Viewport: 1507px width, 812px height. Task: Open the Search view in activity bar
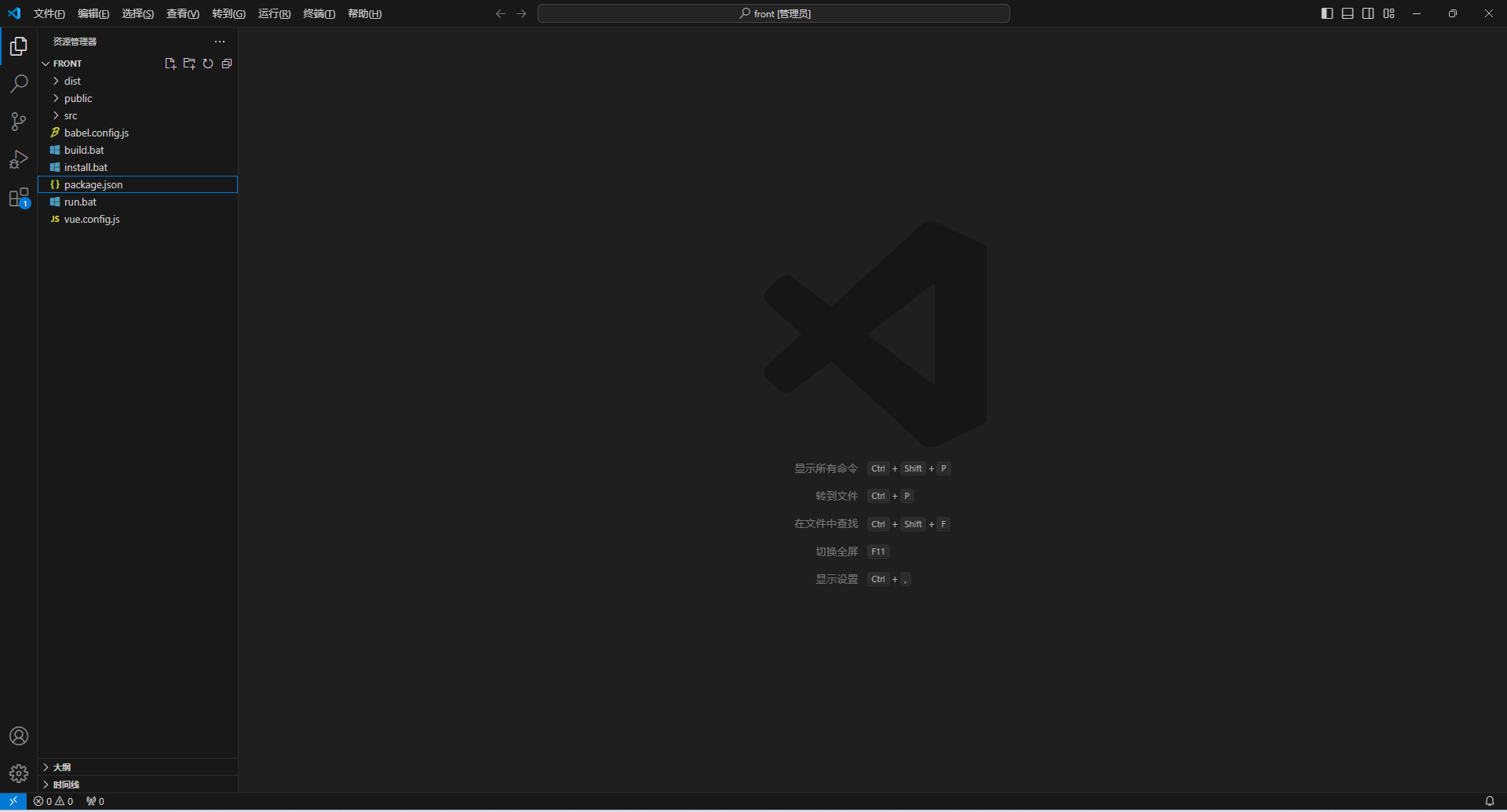click(19, 84)
